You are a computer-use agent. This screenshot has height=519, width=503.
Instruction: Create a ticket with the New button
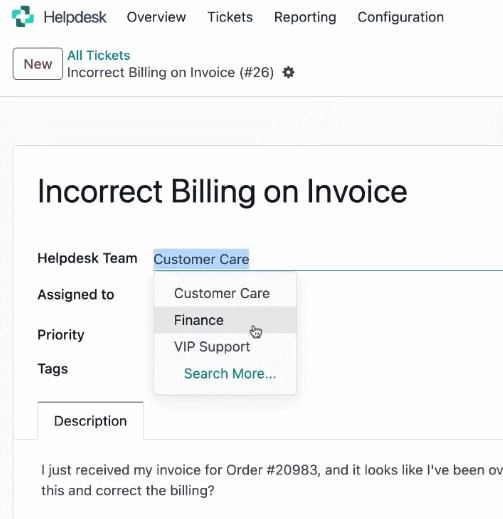[38, 64]
